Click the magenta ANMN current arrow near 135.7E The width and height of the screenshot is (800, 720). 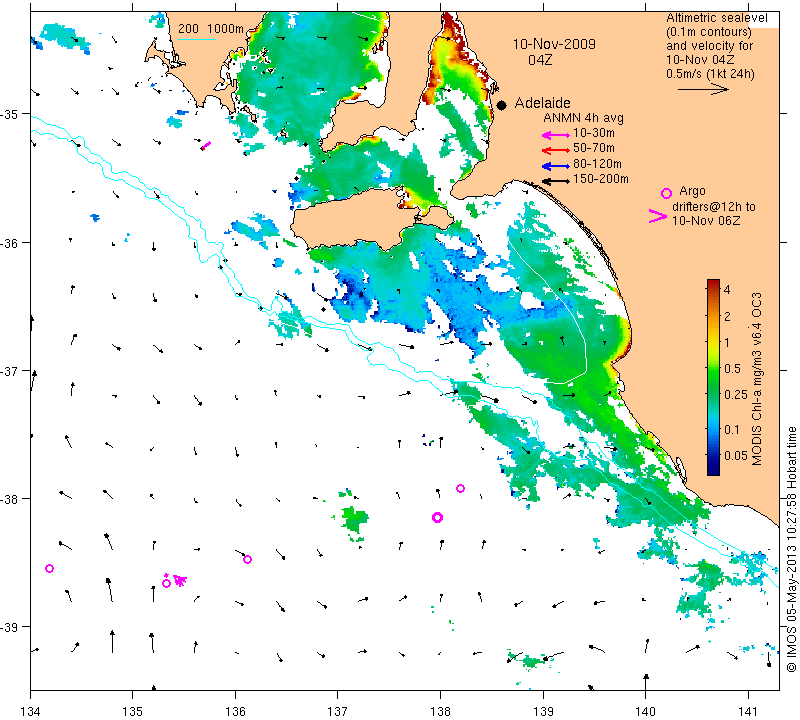coord(206,146)
